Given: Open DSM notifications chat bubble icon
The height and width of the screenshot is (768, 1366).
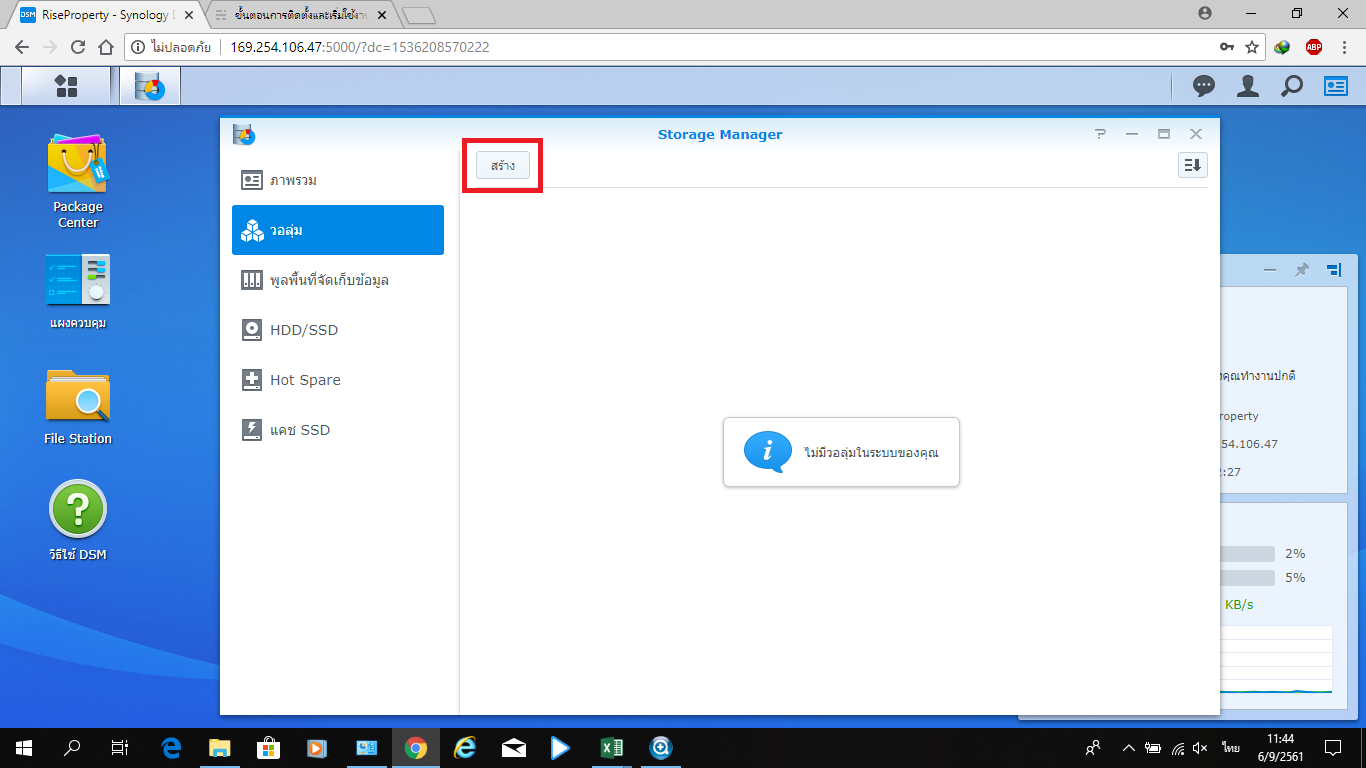Looking at the screenshot, I should click(1204, 86).
